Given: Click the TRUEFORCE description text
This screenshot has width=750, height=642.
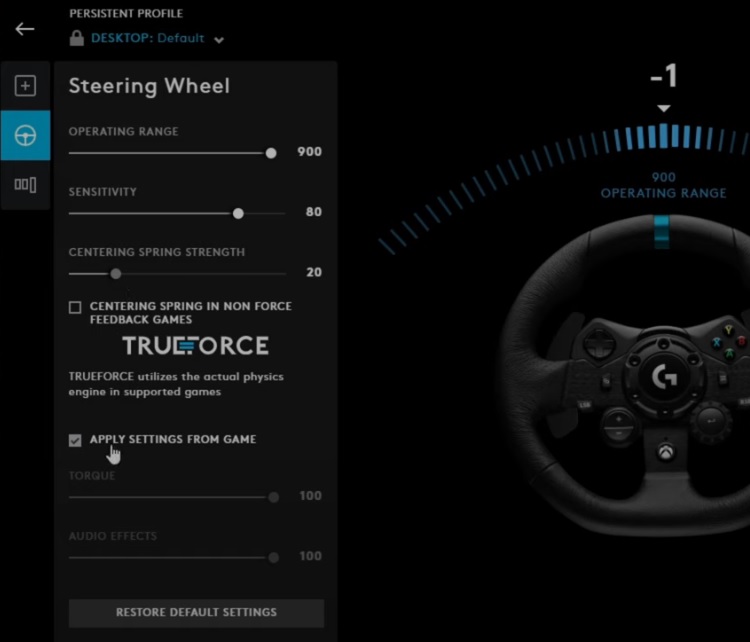Looking at the screenshot, I should [x=176, y=384].
